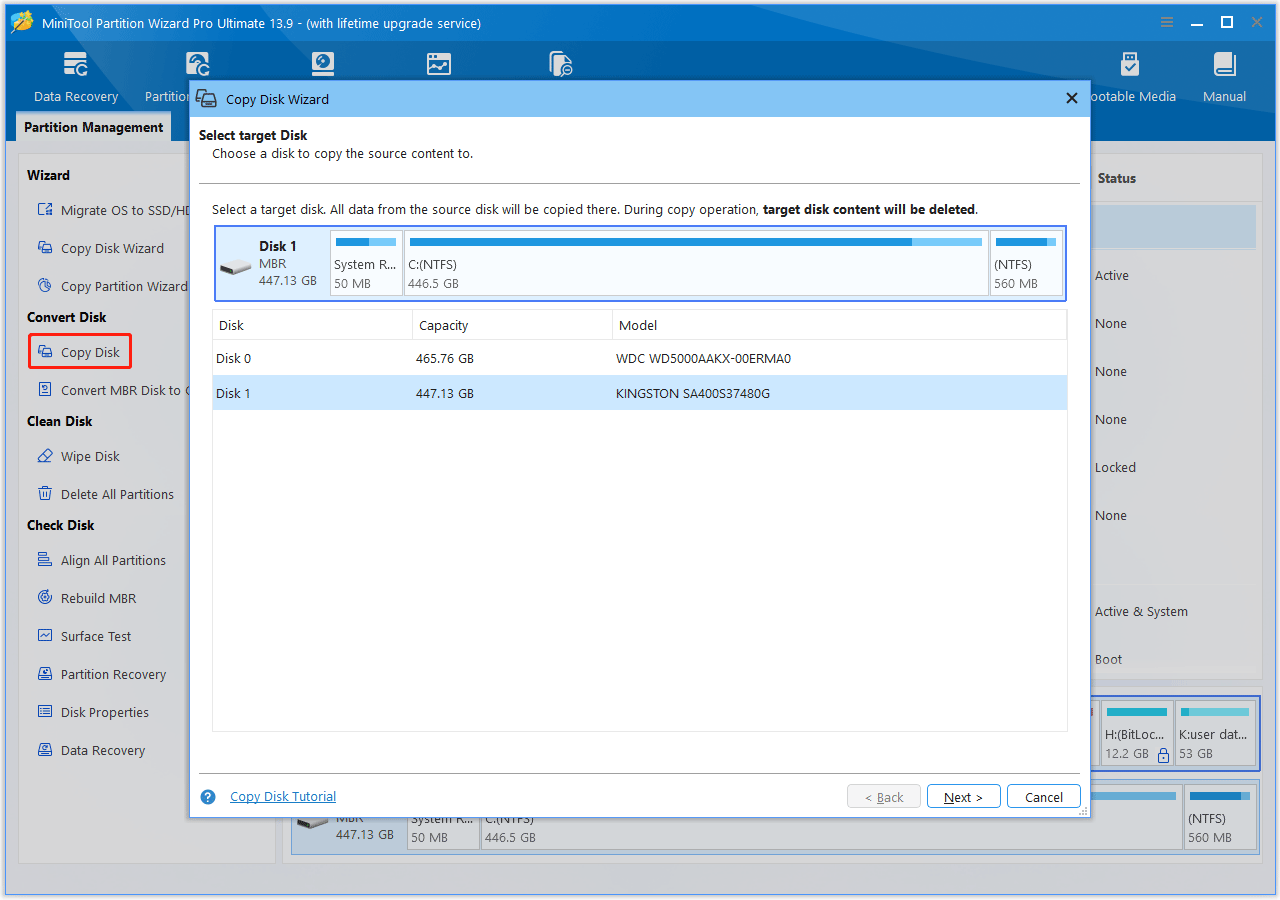Close the Copy Disk Wizard dialog
The height and width of the screenshot is (900, 1280).
tap(1072, 98)
